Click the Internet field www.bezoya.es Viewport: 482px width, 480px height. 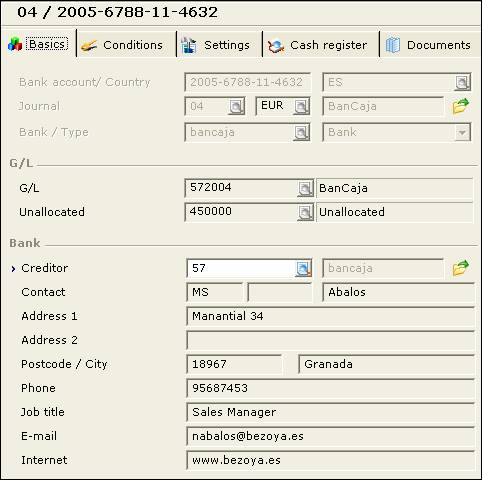(330, 460)
